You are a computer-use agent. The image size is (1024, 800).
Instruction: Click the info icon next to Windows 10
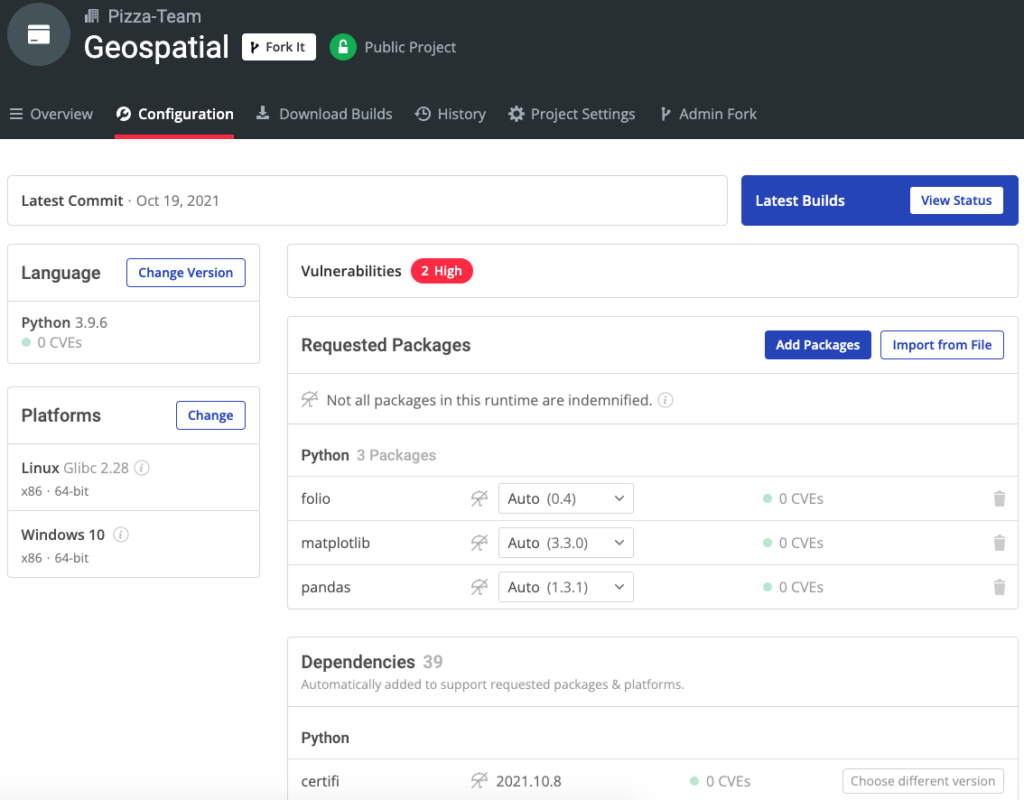click(121, 535)
